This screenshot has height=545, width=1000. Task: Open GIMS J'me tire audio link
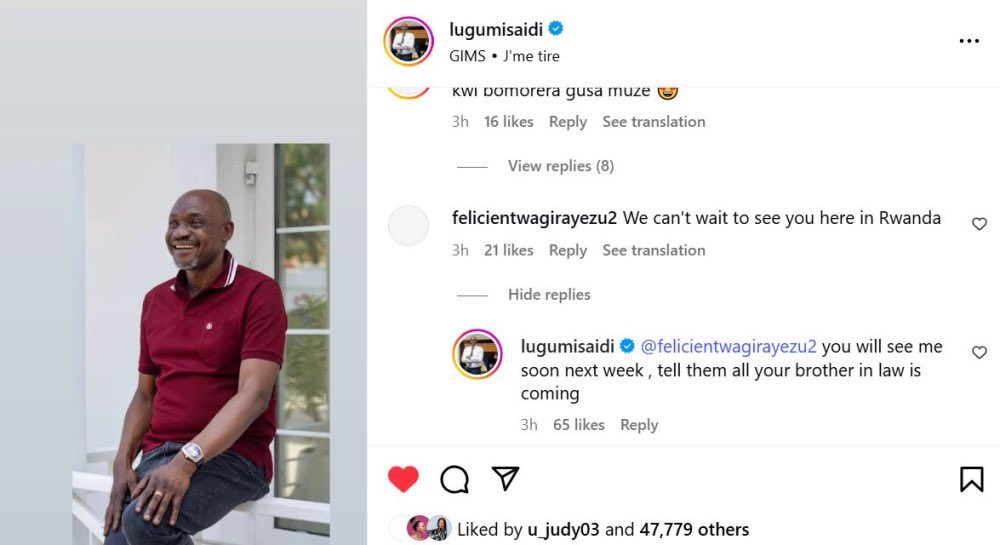(x=518, y=56)
